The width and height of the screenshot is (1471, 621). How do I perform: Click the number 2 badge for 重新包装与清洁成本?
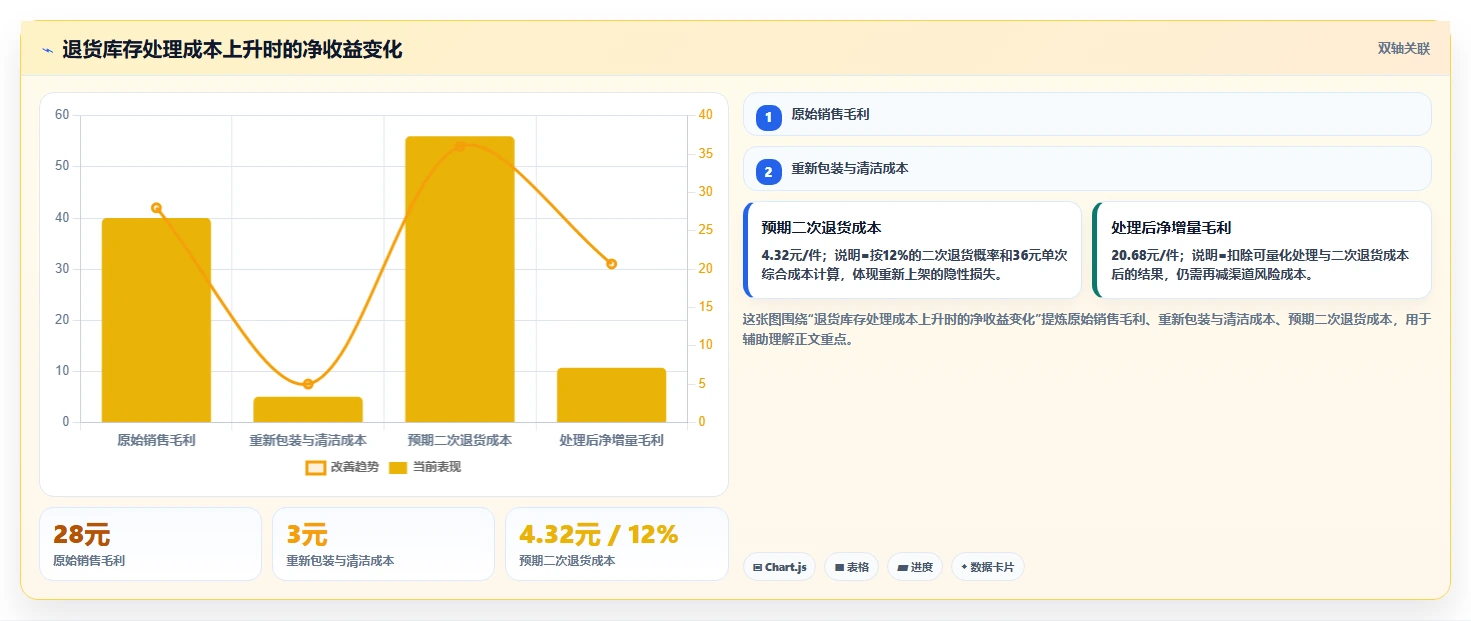tap(768, 172)
